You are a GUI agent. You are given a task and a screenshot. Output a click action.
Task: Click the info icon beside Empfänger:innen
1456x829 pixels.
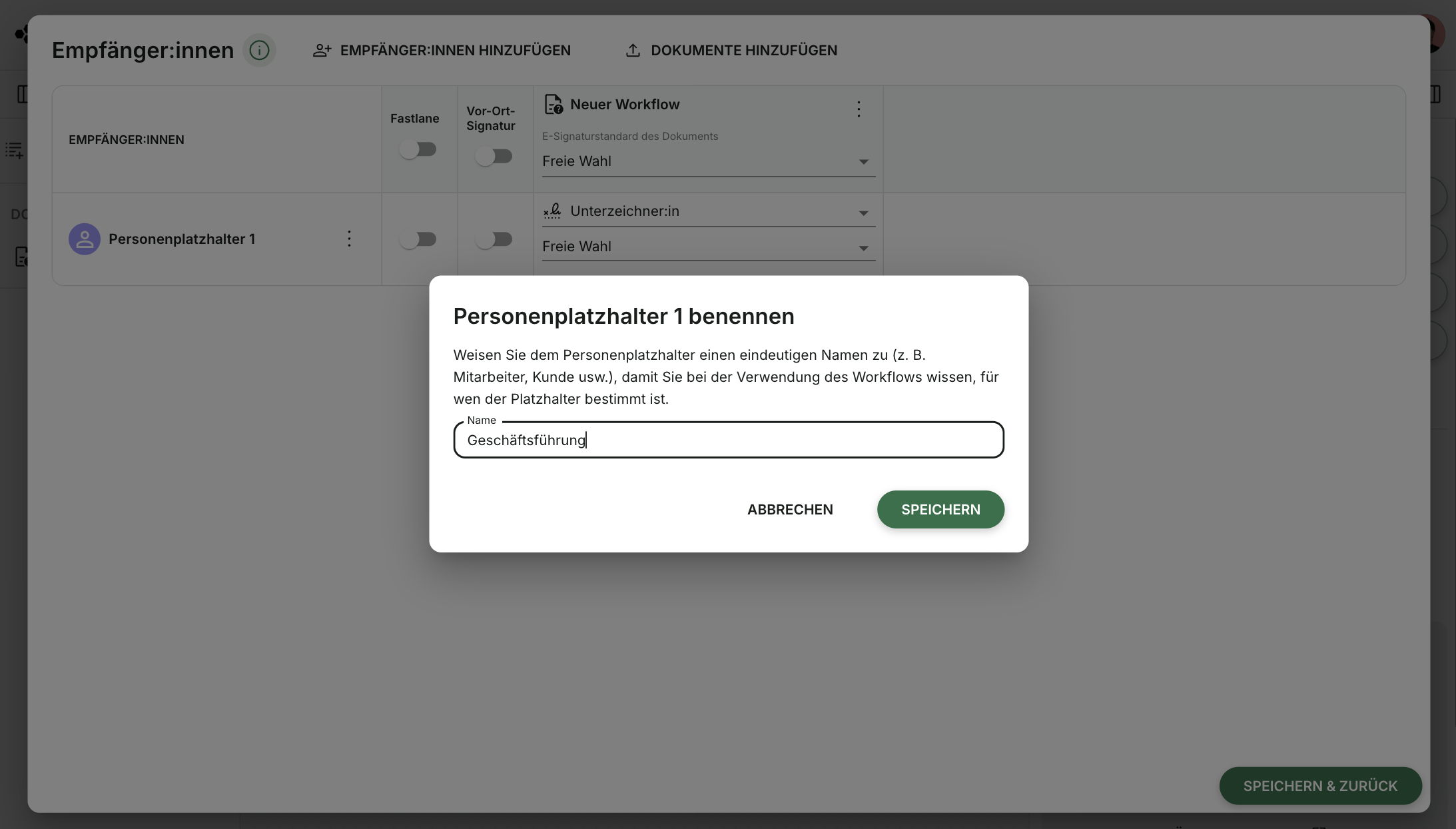[x=259, y=50]
